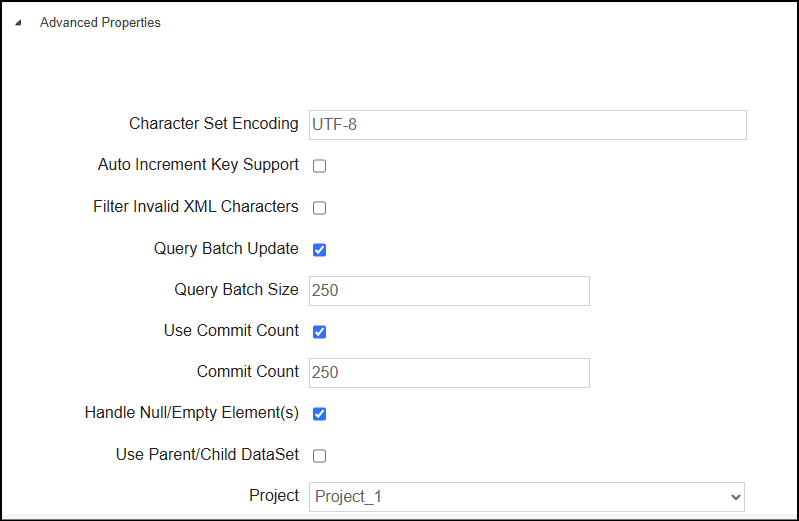Check the Use Parent/Child DataSet box

click(x=319, y=455)
